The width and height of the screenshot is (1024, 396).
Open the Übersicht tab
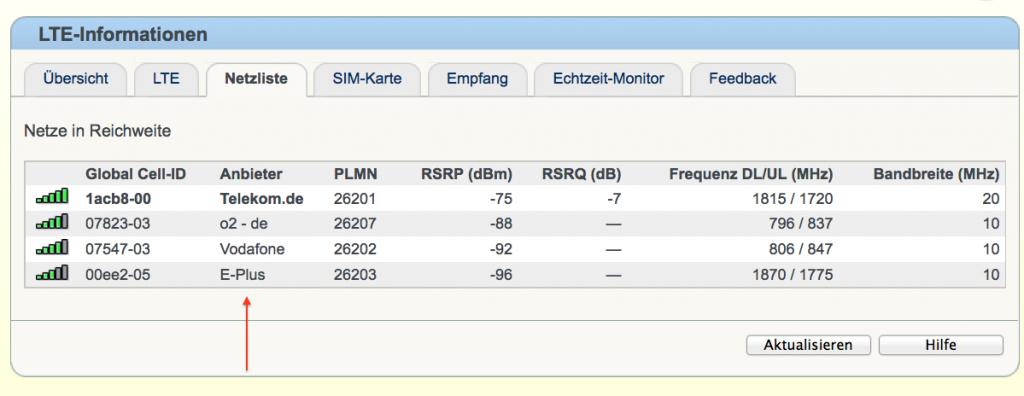coord(76,79)
